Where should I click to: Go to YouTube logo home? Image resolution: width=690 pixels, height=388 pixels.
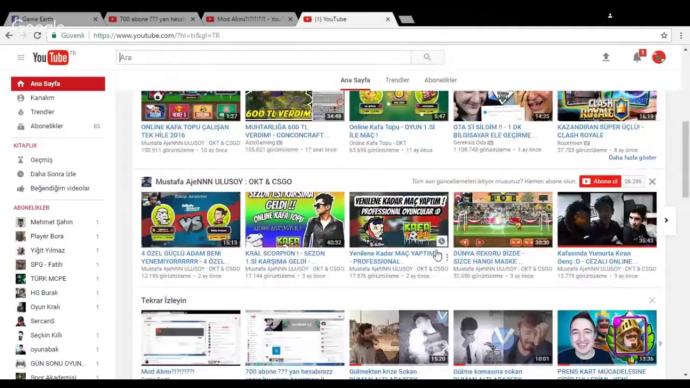tap(51, 58)
